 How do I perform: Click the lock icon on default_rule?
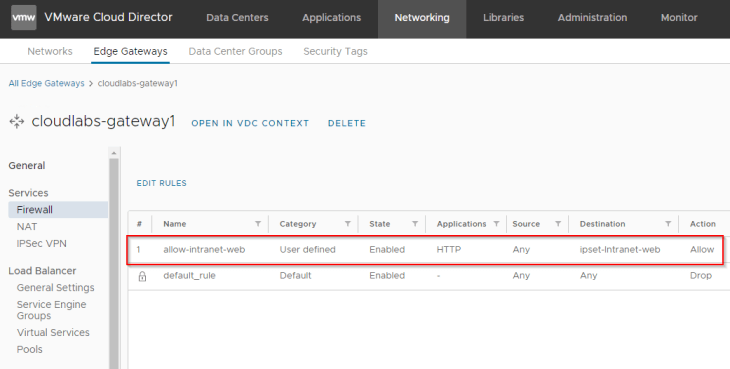click(142, 276)
